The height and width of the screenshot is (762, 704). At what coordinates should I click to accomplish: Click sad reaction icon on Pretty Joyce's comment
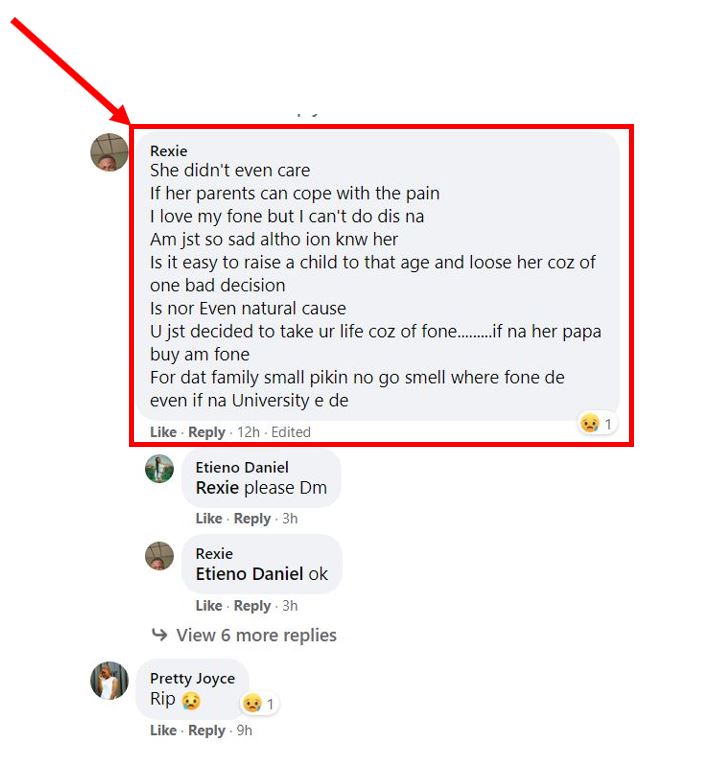pos(253,704)
